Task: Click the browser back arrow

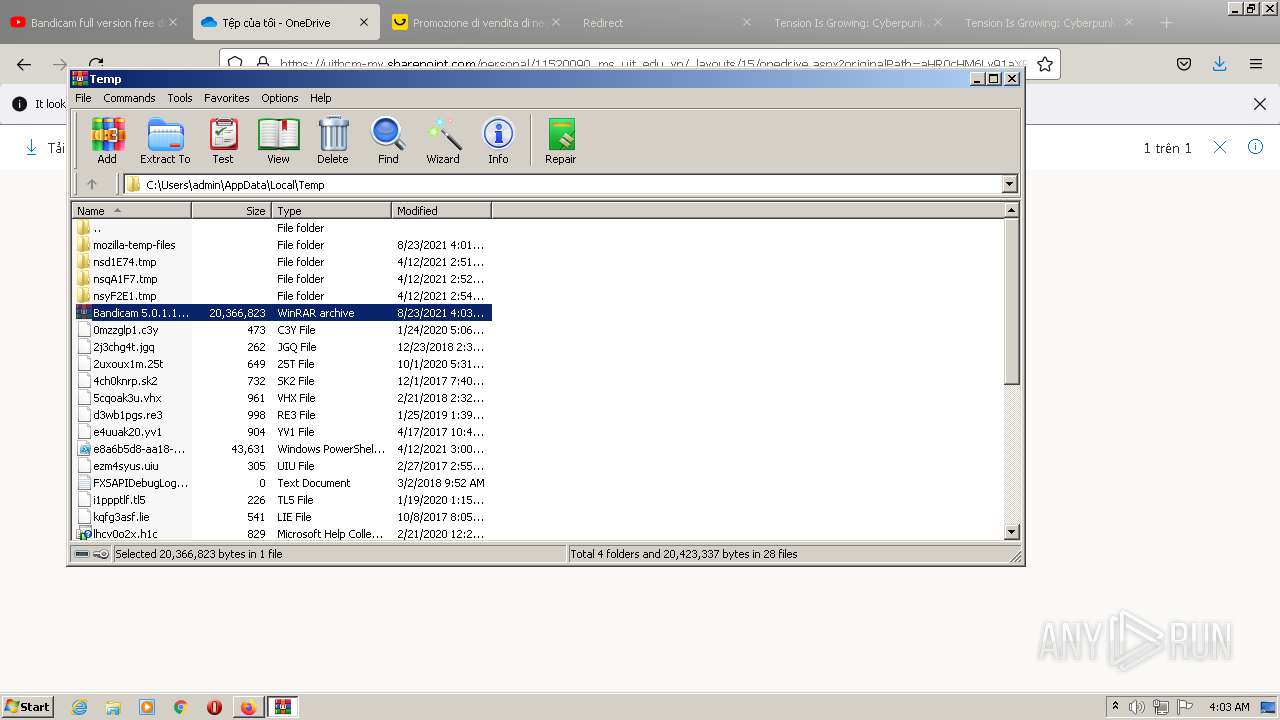Action: [24, 64]
